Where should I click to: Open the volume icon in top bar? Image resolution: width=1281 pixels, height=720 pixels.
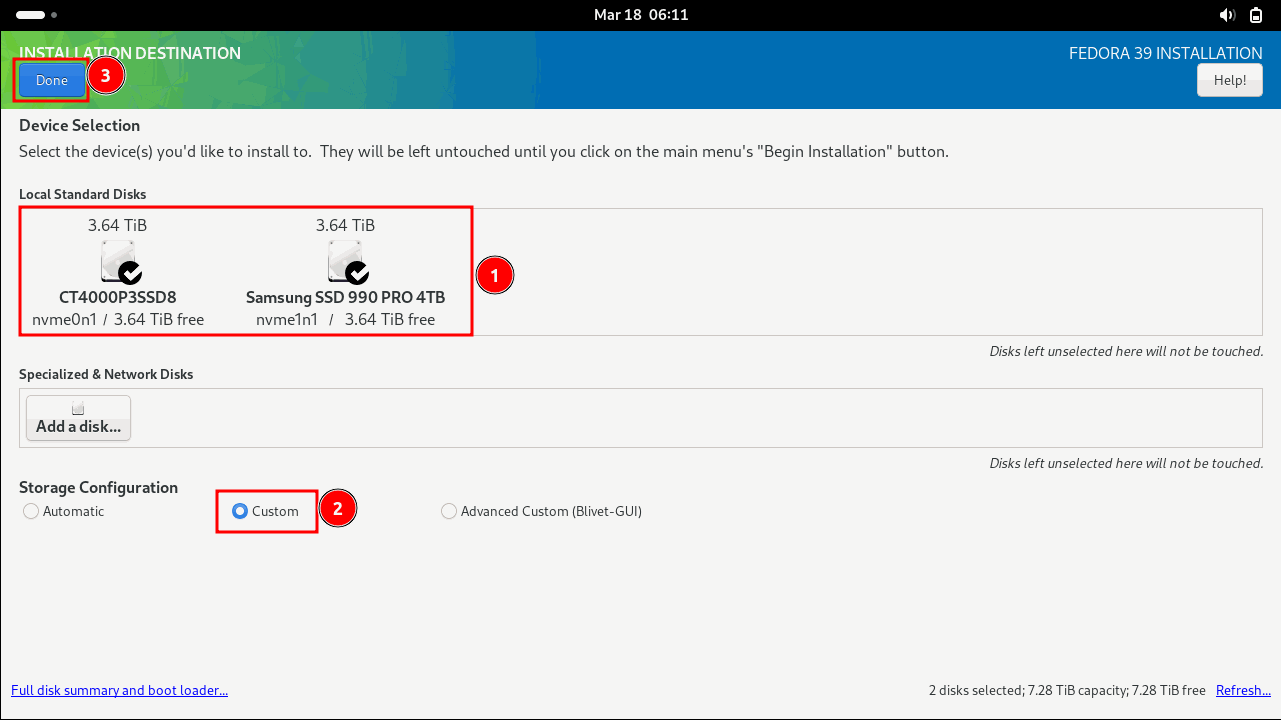(1227, 15)
